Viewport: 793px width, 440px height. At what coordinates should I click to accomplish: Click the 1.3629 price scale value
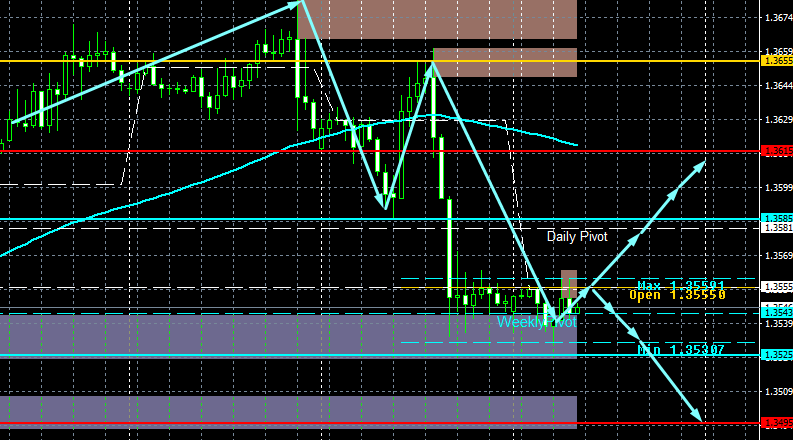778,120
